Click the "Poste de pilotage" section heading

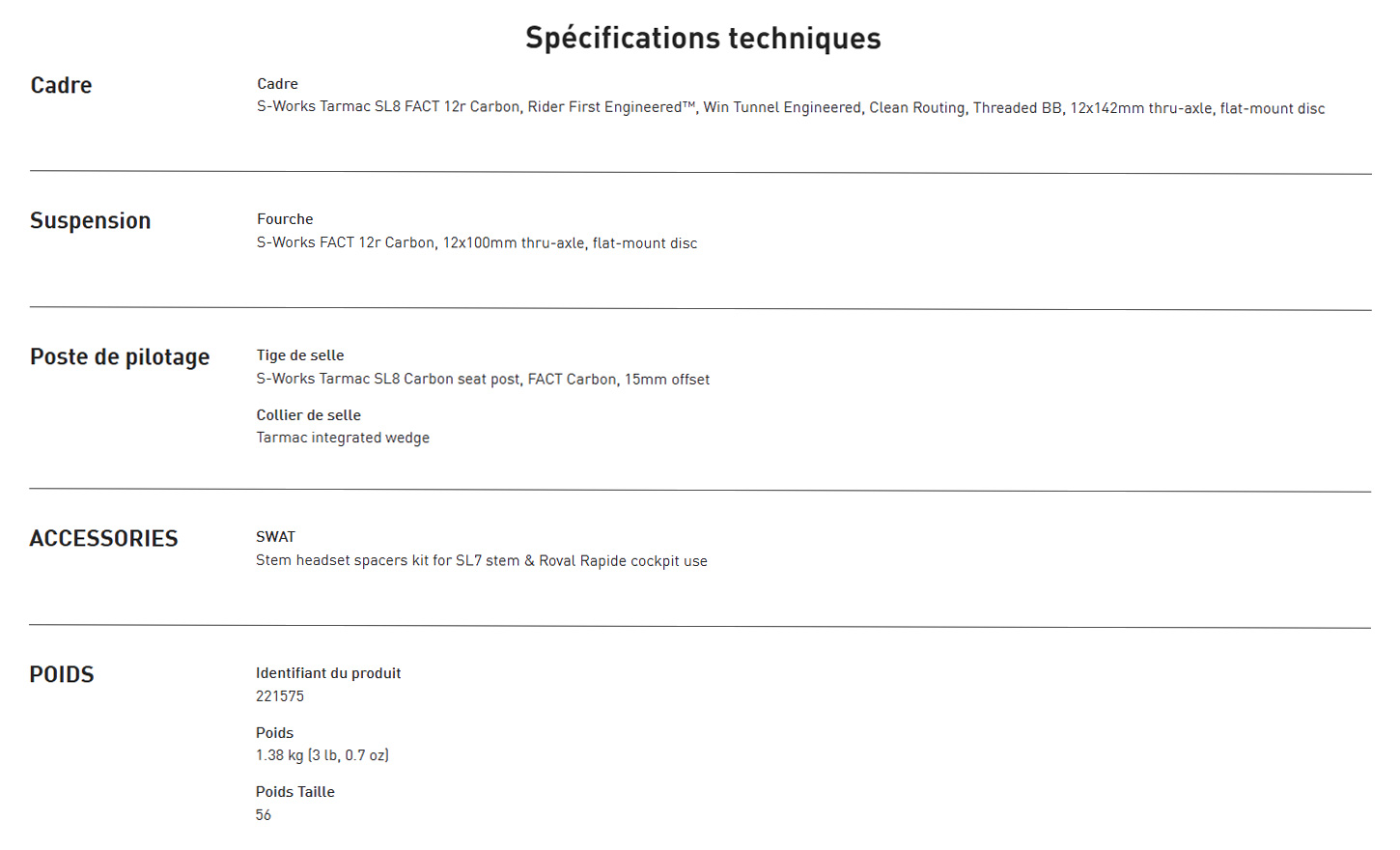[x=120, y=356]
